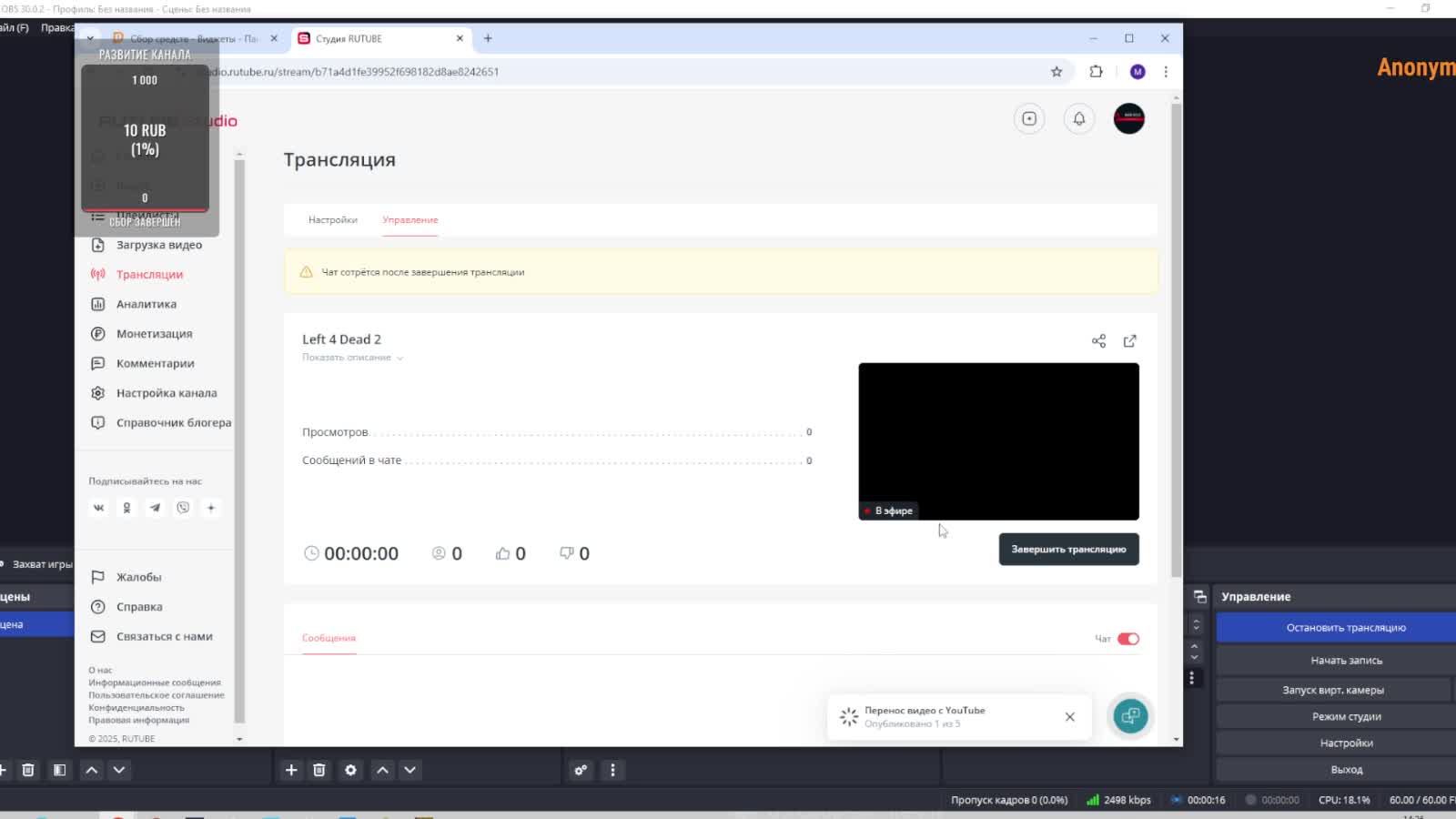
Task: Dismiss the YouTube video transfer notification
Action: pyautogui.click(x=1070, y=717)
